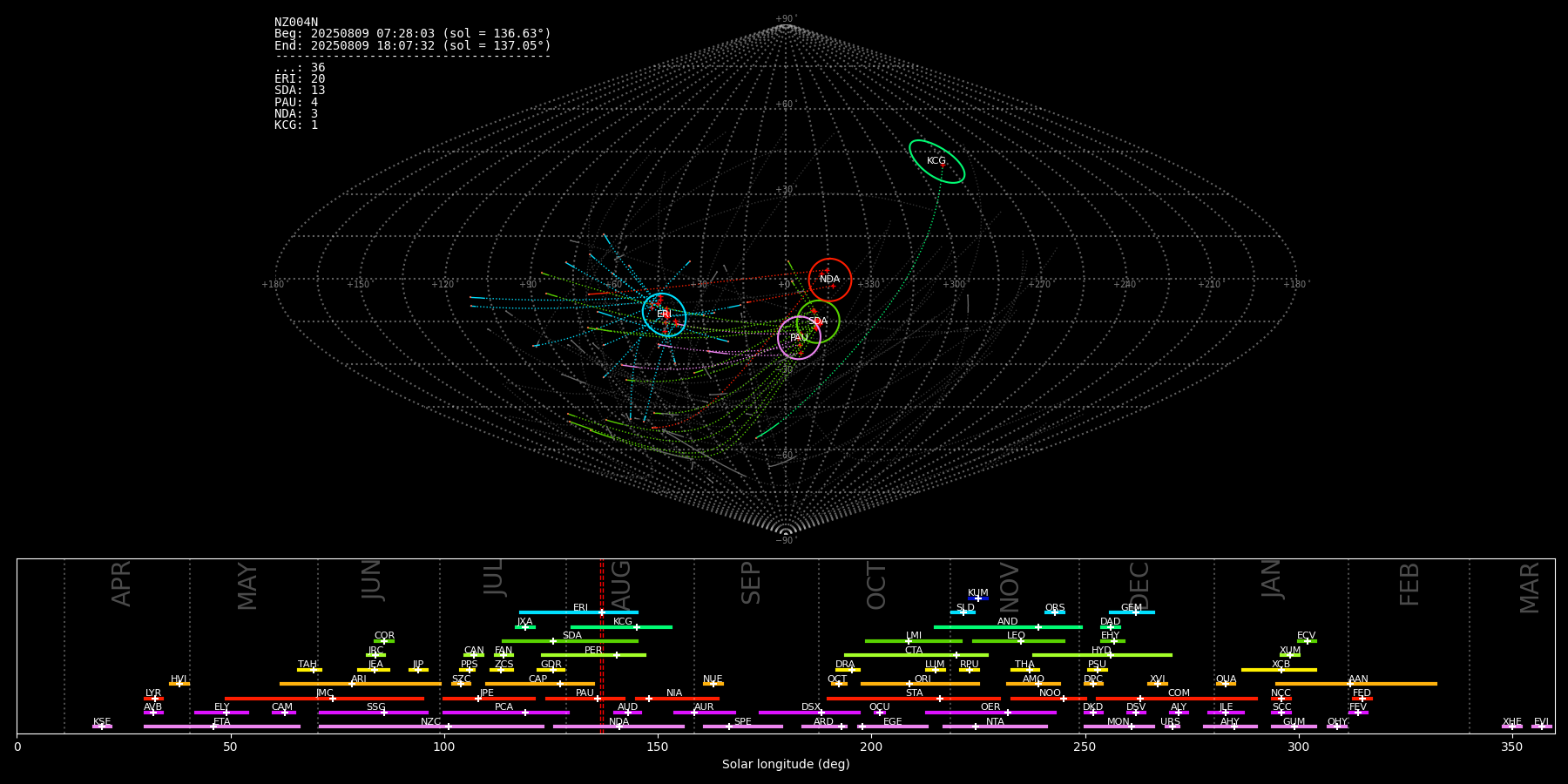Screen dimensions: 1568x784
Task: Click the HYD shower bar in timeline
Action: [1102, 655]
